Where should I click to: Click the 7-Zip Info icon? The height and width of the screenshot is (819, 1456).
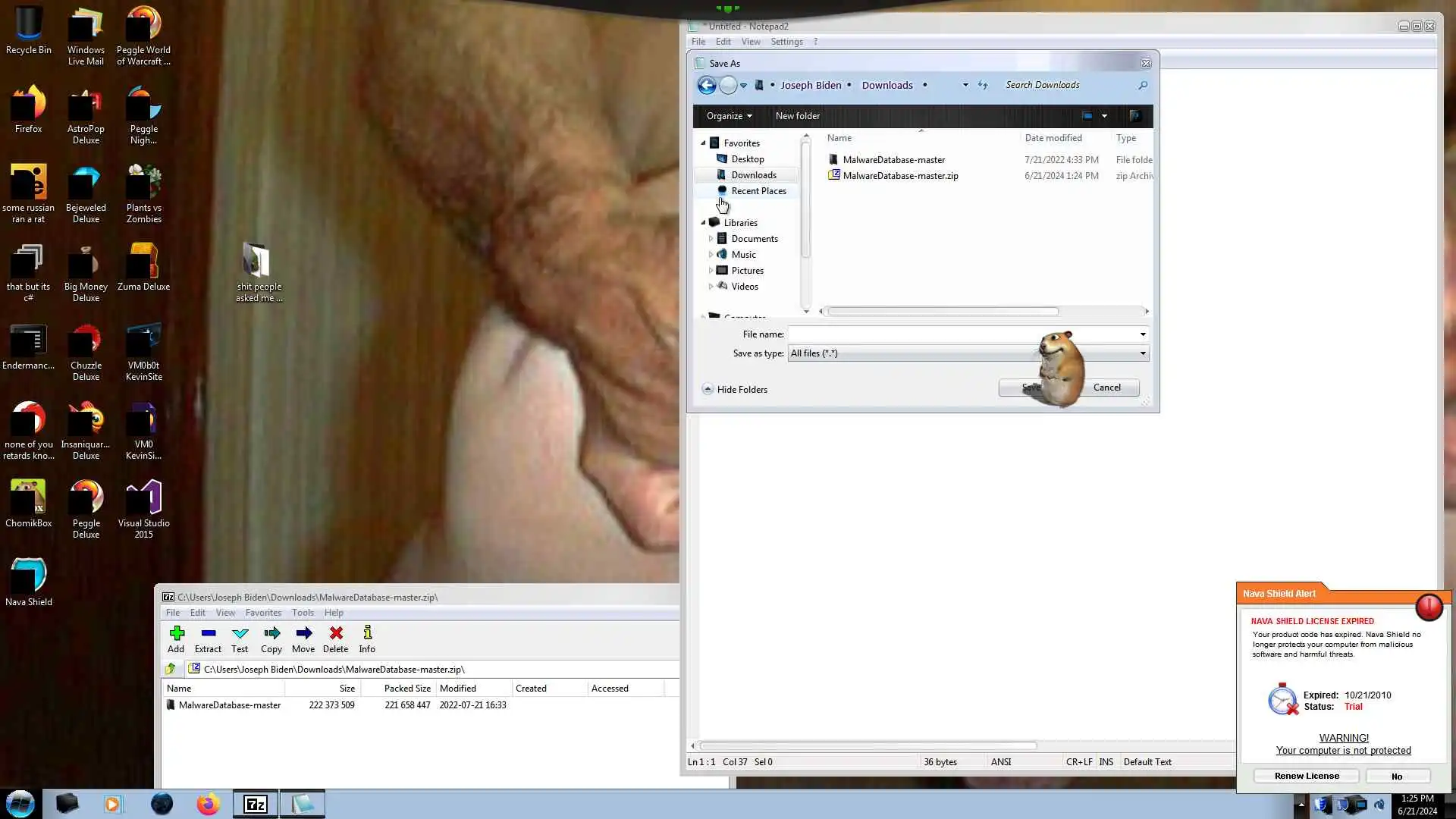(x=367, y=639)
